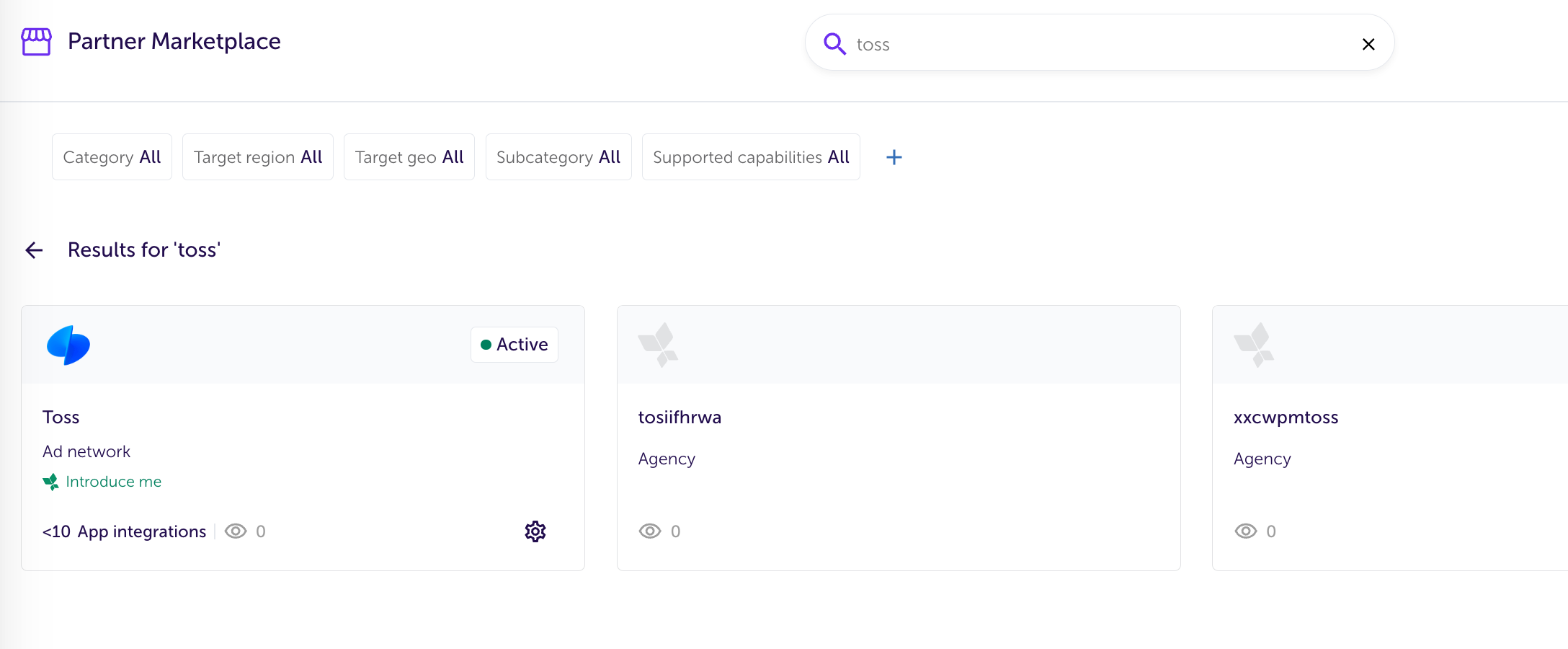
Task: Click the Introduce me link
Action: 113,482
